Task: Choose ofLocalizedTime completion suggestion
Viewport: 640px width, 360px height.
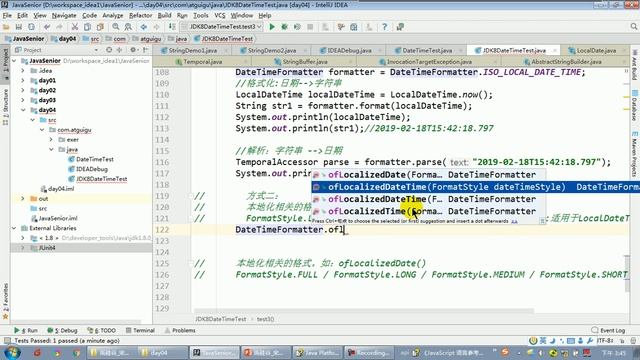Action: 429,211
